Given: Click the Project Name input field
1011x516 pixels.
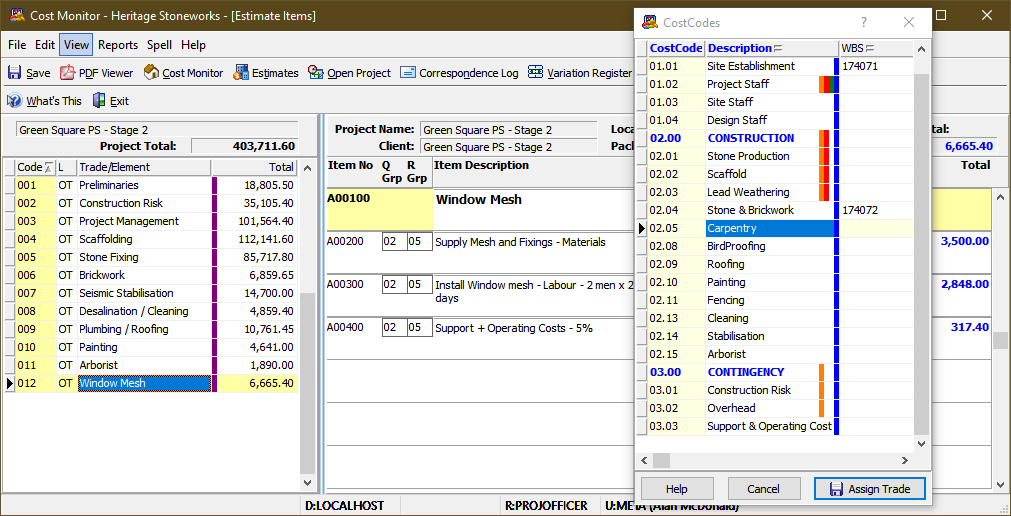Looking at the screenshot, I should 508,130.
